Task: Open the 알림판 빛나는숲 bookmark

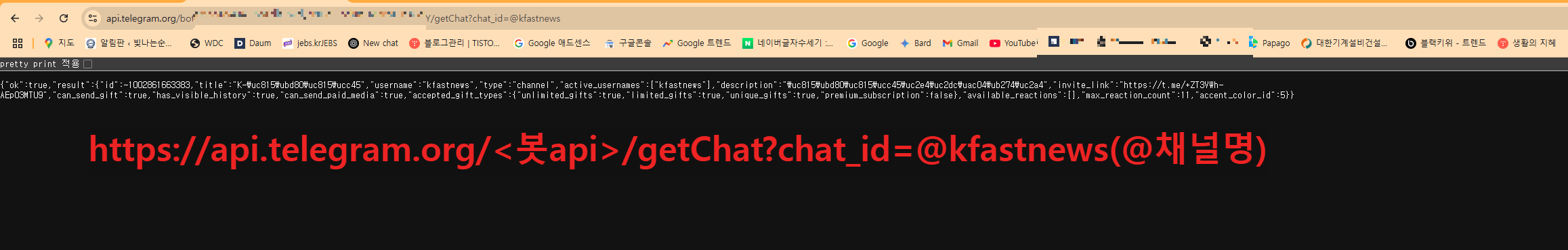Action: click(x=129, y=43)
